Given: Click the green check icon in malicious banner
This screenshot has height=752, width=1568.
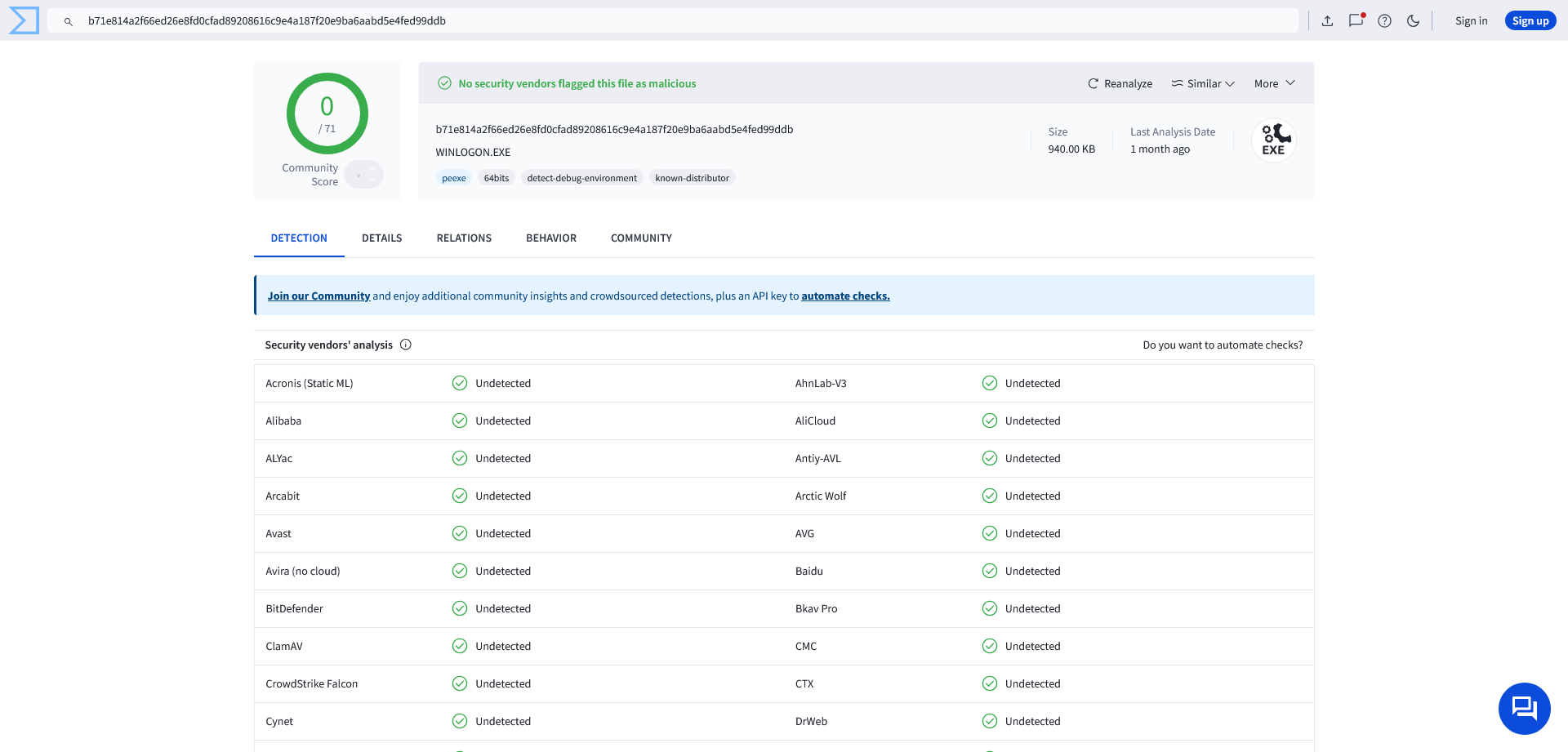Looking at the screenshot, I should pos(444,83).
